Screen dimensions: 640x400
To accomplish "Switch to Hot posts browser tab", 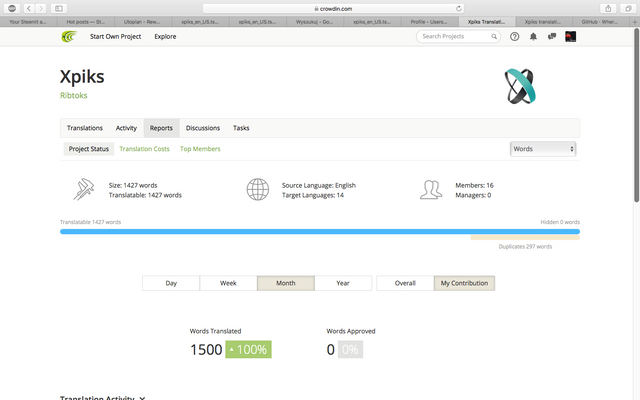I will point(86,22).
